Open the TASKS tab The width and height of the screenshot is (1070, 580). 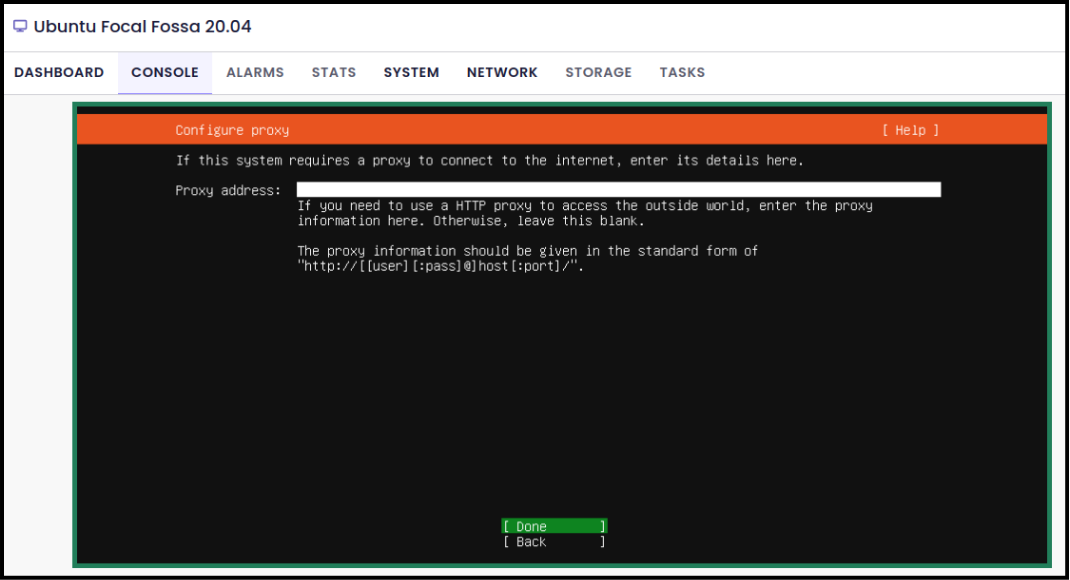pos(682,72)
